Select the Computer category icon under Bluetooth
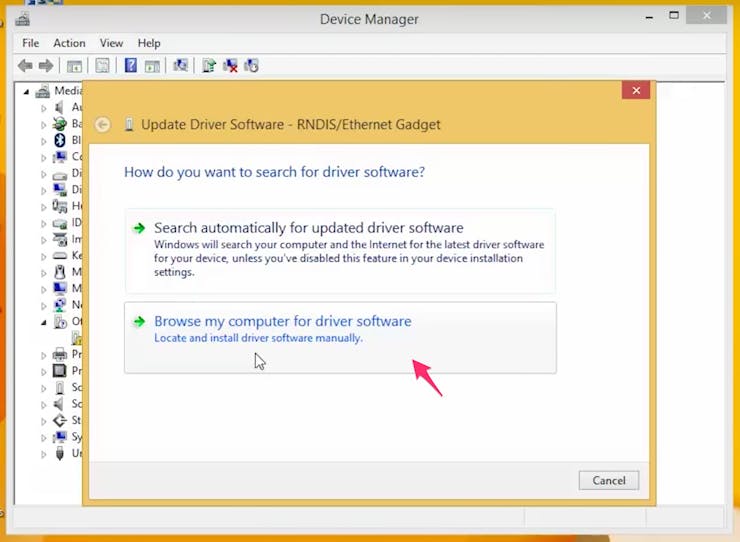The height and width of the screenshot is (542, 740). point(59,156)
